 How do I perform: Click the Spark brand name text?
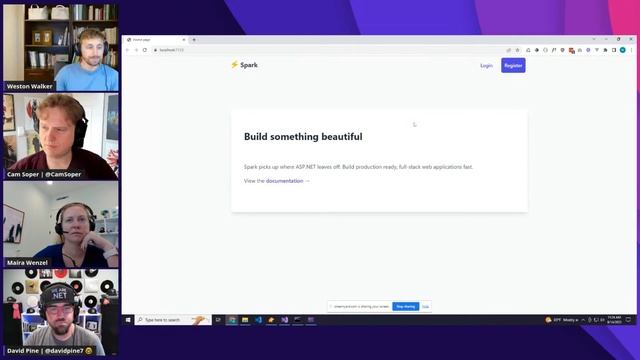pyautogui.click(x=249, y=65)
